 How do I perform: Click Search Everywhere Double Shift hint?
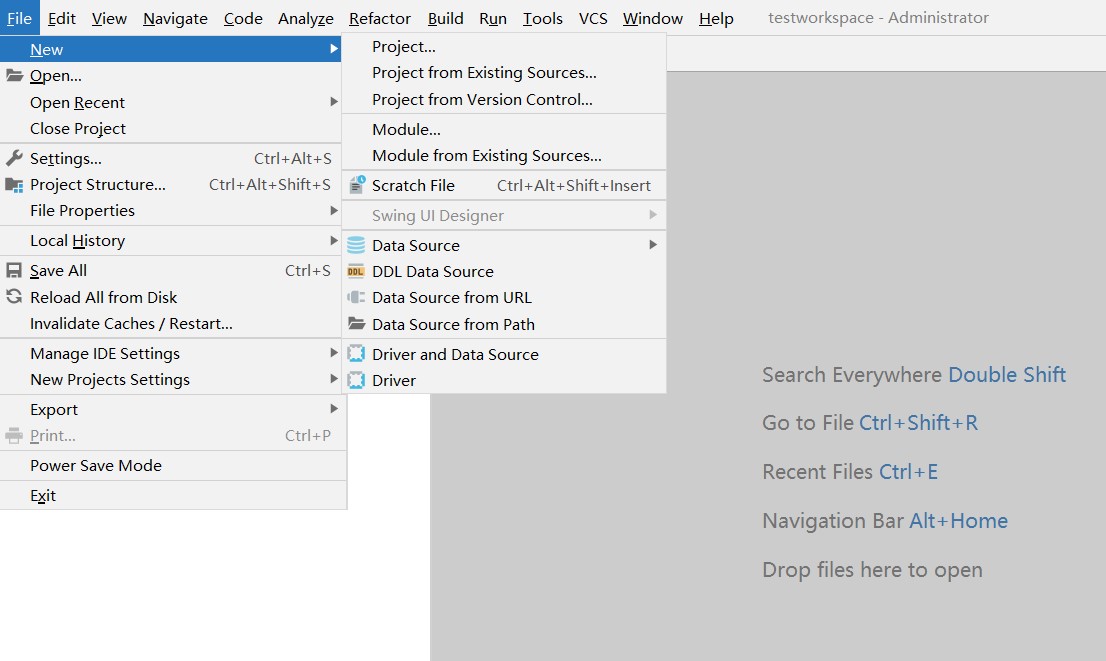(914, 375)
